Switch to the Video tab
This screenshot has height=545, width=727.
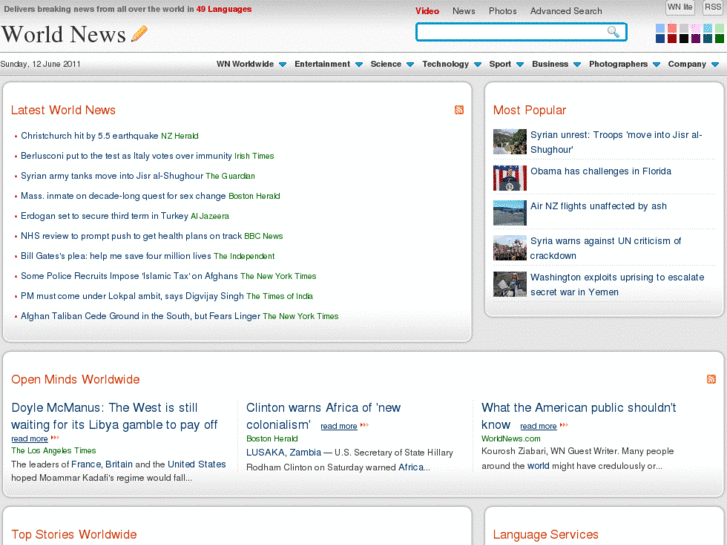click(427, 11)
